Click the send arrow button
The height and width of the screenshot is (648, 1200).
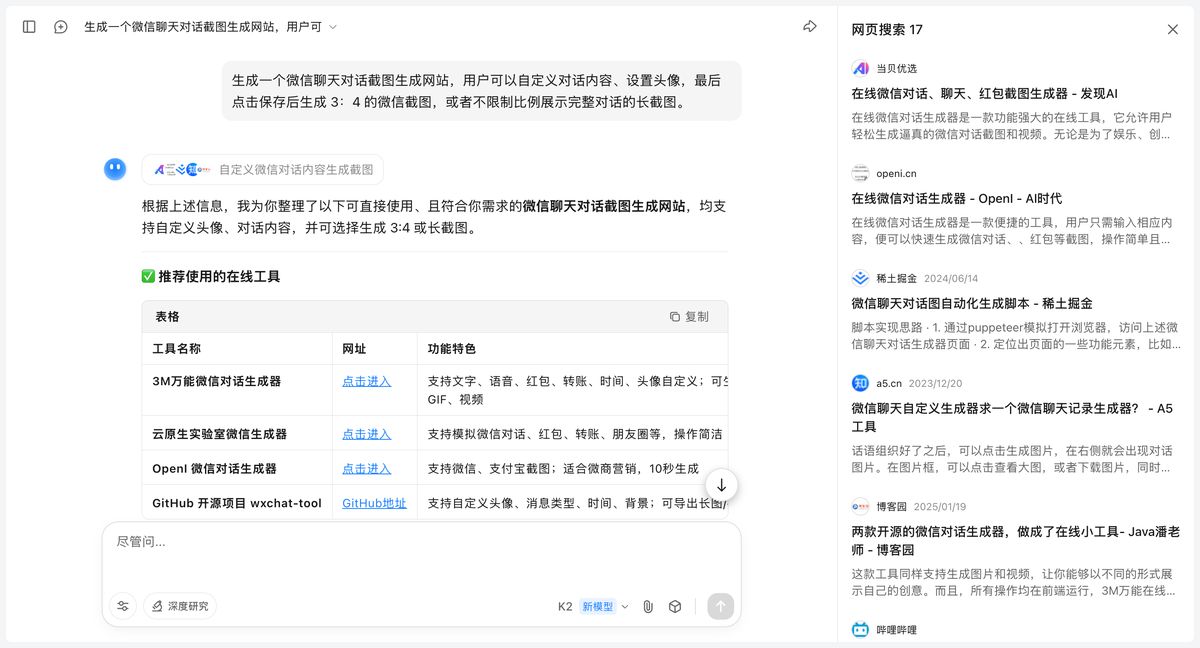tap(720, 606)
